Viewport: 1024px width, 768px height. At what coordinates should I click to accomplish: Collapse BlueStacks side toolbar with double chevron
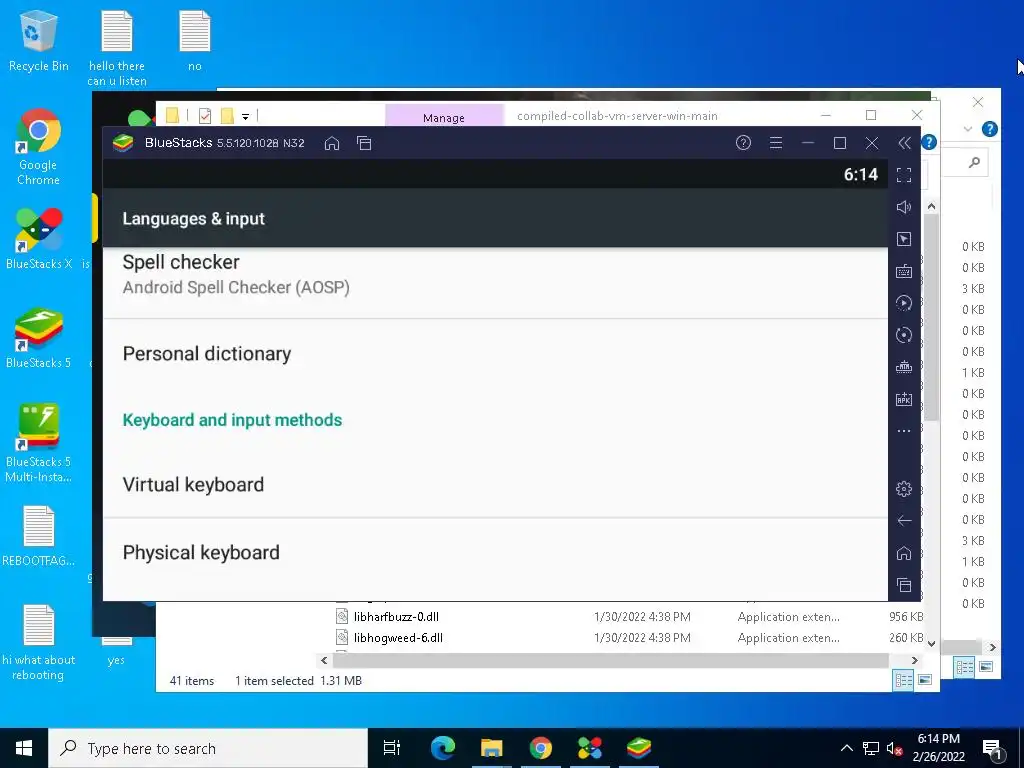pyautogui.click(x=904, y=143)
